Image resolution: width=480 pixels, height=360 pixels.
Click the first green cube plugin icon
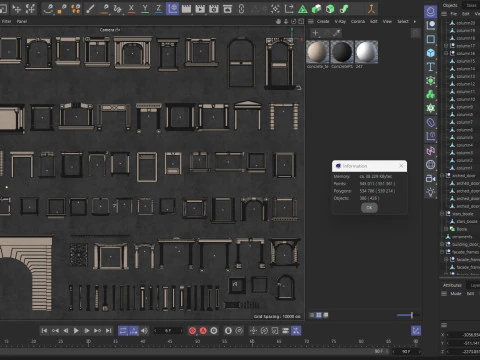[316, 9]
